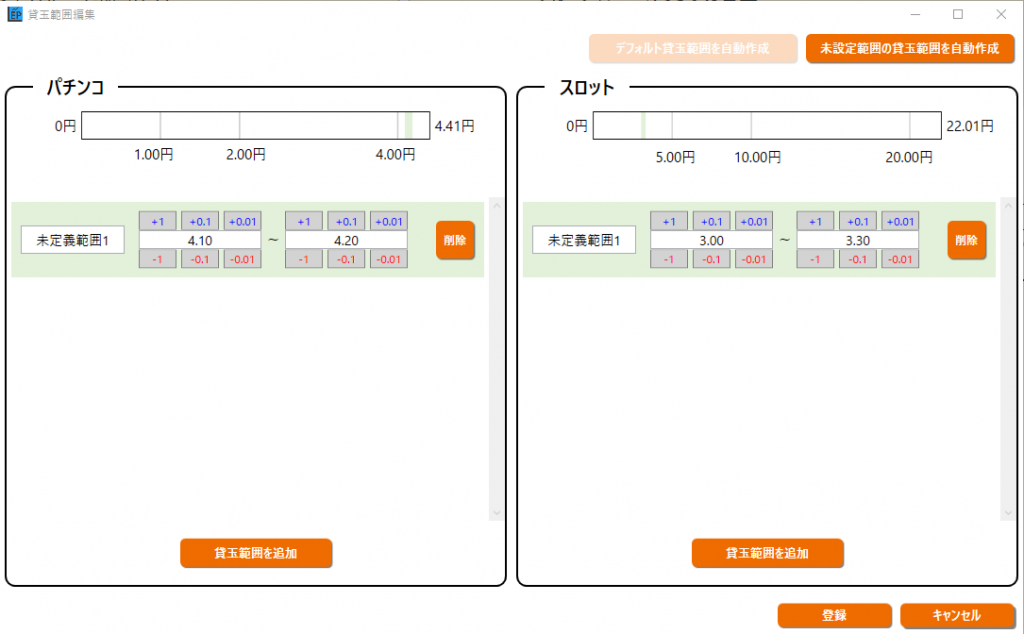Viewport: 1024px width, 634px height.
Task: Maximize the 貸玉範囲編集 window
Action: click(958, 14)
